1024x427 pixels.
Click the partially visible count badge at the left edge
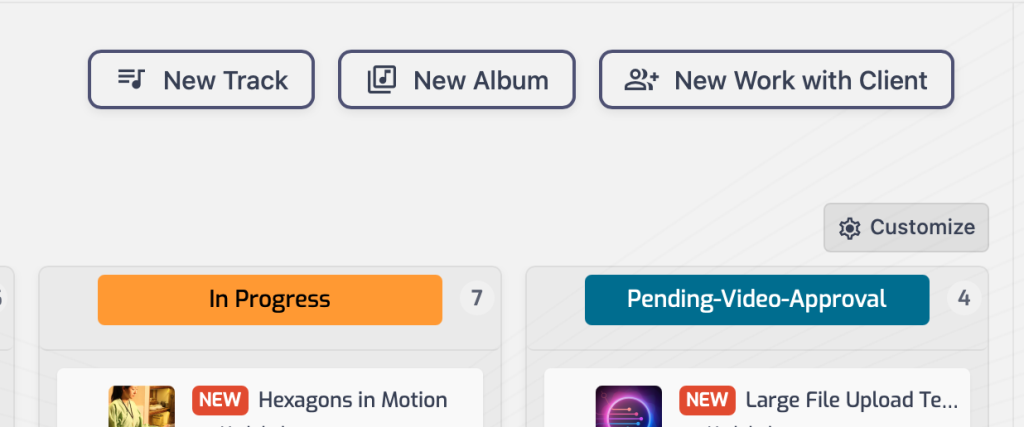pos(4,298)
